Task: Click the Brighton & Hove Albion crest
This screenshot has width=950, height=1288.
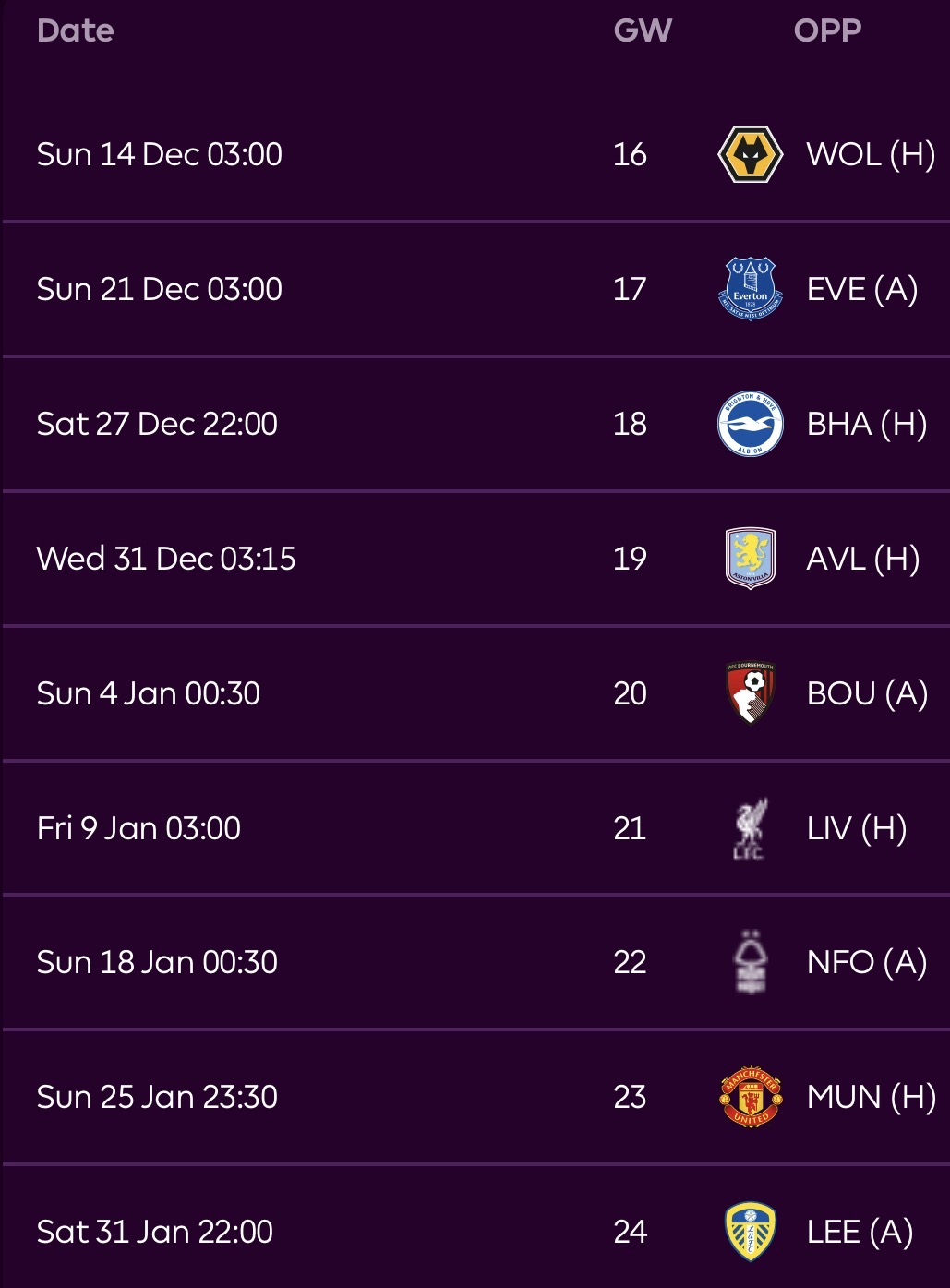Action: click(750, 424)
